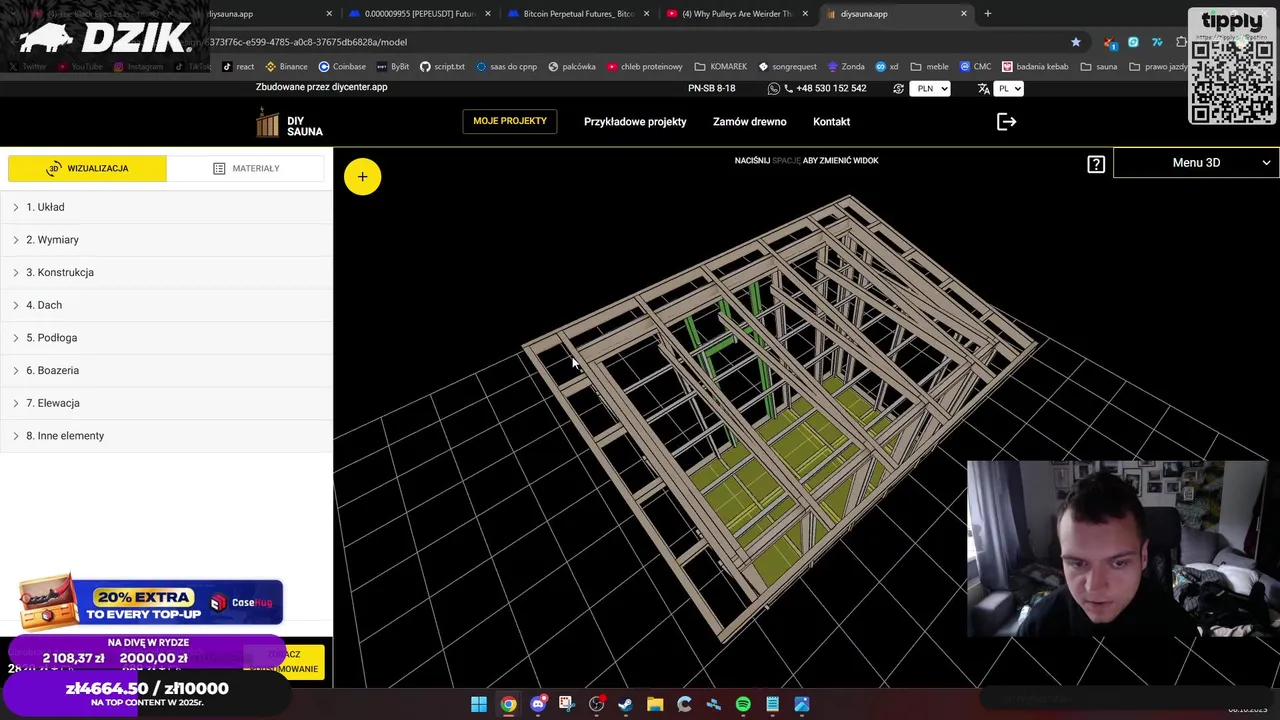Open Windows Start menu
The height and width of the screenshot is (720, 1280).
479,704
